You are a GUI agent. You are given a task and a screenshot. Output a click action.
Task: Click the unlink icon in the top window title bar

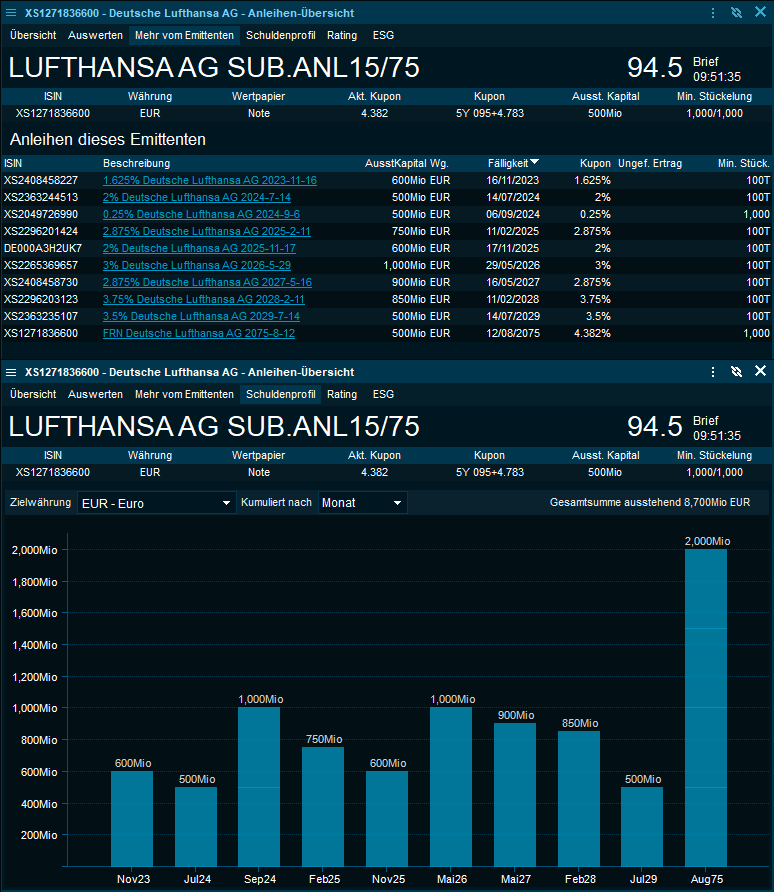pos(736,13)
